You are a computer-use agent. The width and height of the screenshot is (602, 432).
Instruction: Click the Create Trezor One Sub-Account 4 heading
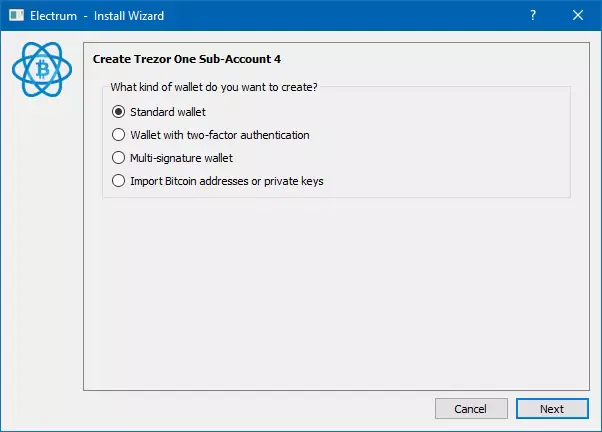click(186, 59)
